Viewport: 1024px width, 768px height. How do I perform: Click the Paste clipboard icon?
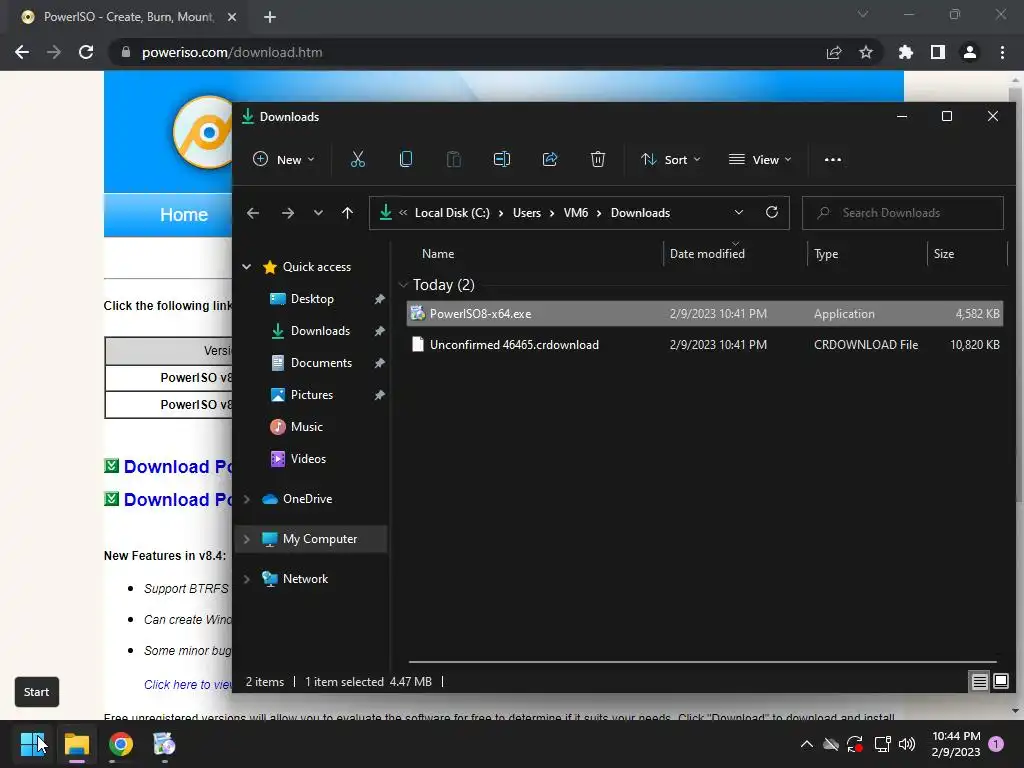(x=453, y=159)
